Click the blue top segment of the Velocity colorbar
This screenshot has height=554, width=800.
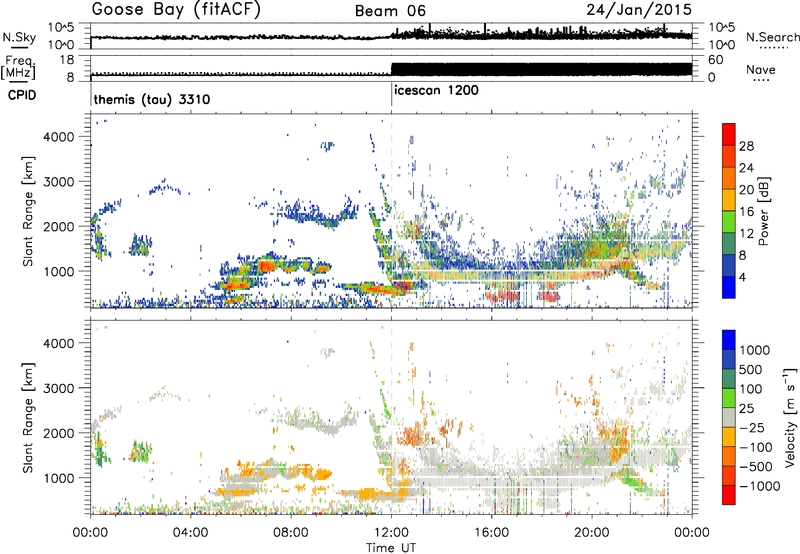tap(729, 340)
